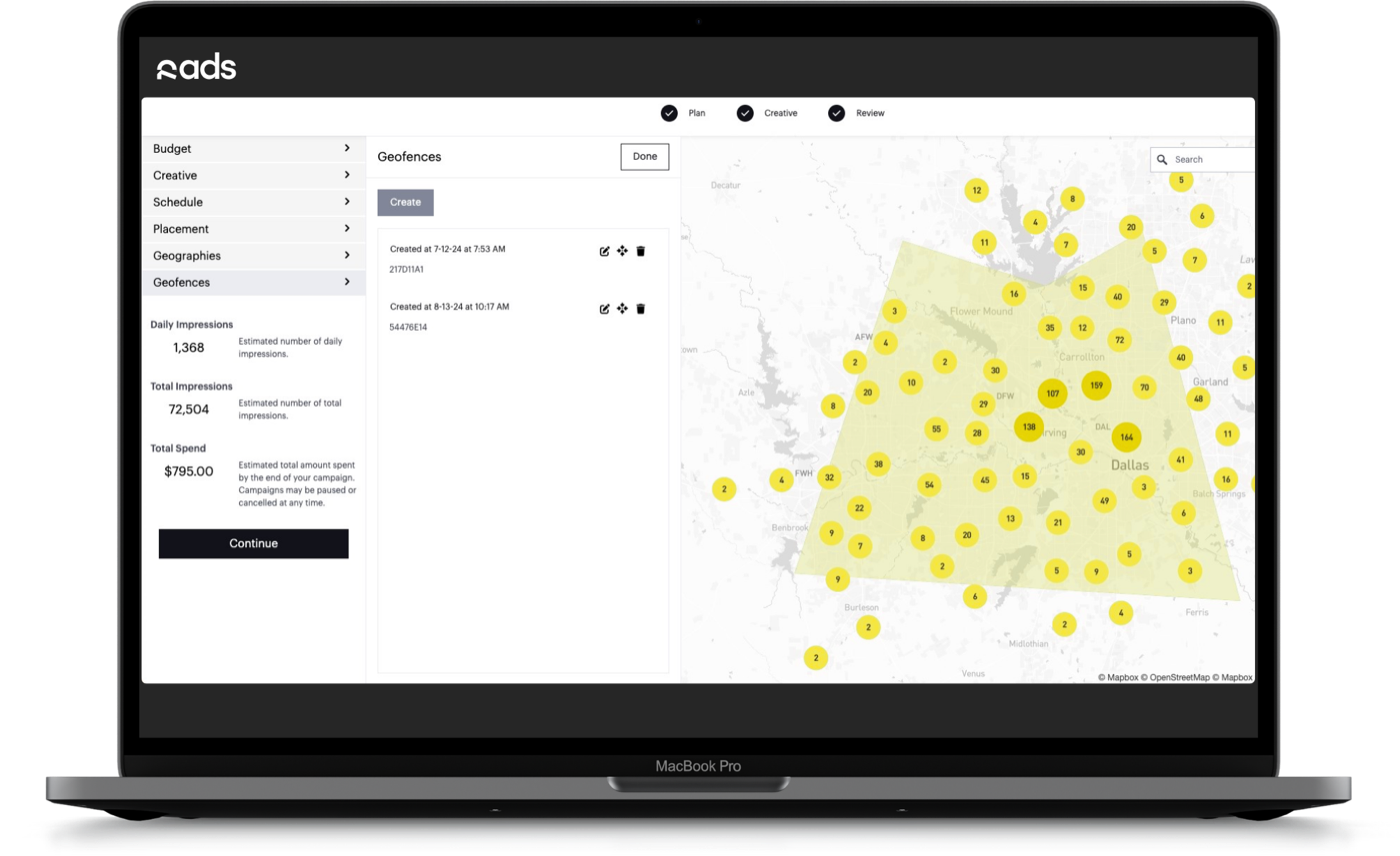Click the magnifier icon in map search
The width and height of the screenshot is (1400, 856).
(x=1161, y=159)
